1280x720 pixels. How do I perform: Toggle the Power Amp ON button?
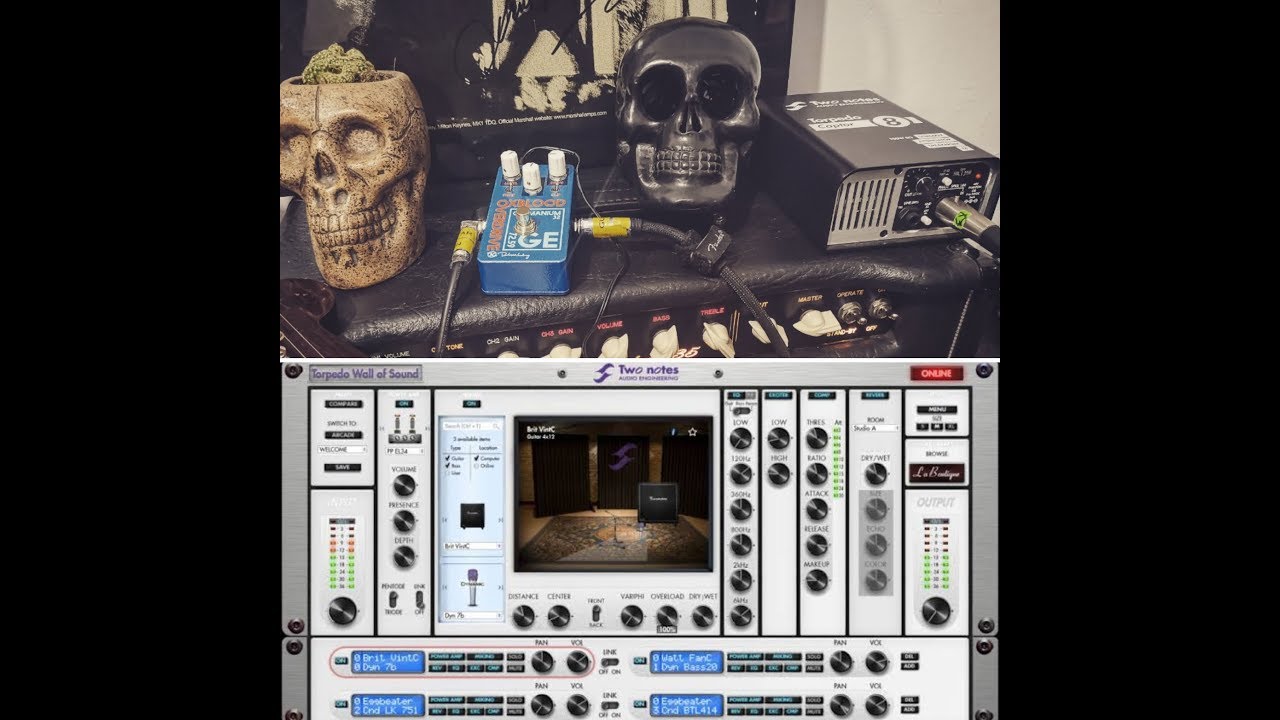(x=404, y=404)
